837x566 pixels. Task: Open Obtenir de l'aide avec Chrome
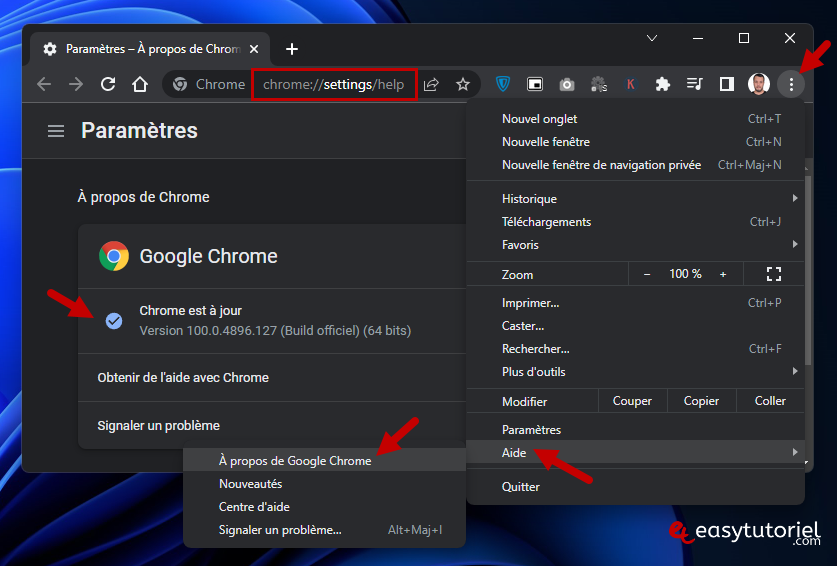(272, 378)
